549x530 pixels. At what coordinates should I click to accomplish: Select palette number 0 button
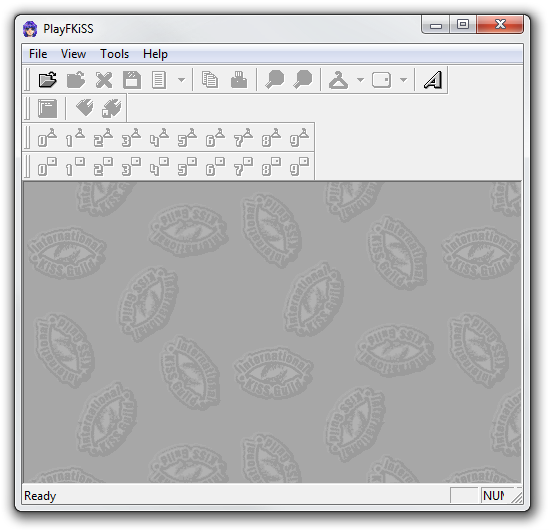(x=47, y=167)
